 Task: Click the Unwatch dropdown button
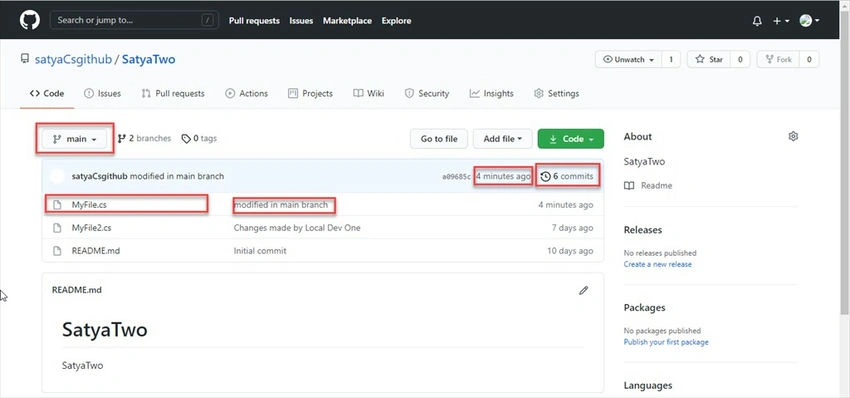628,60
